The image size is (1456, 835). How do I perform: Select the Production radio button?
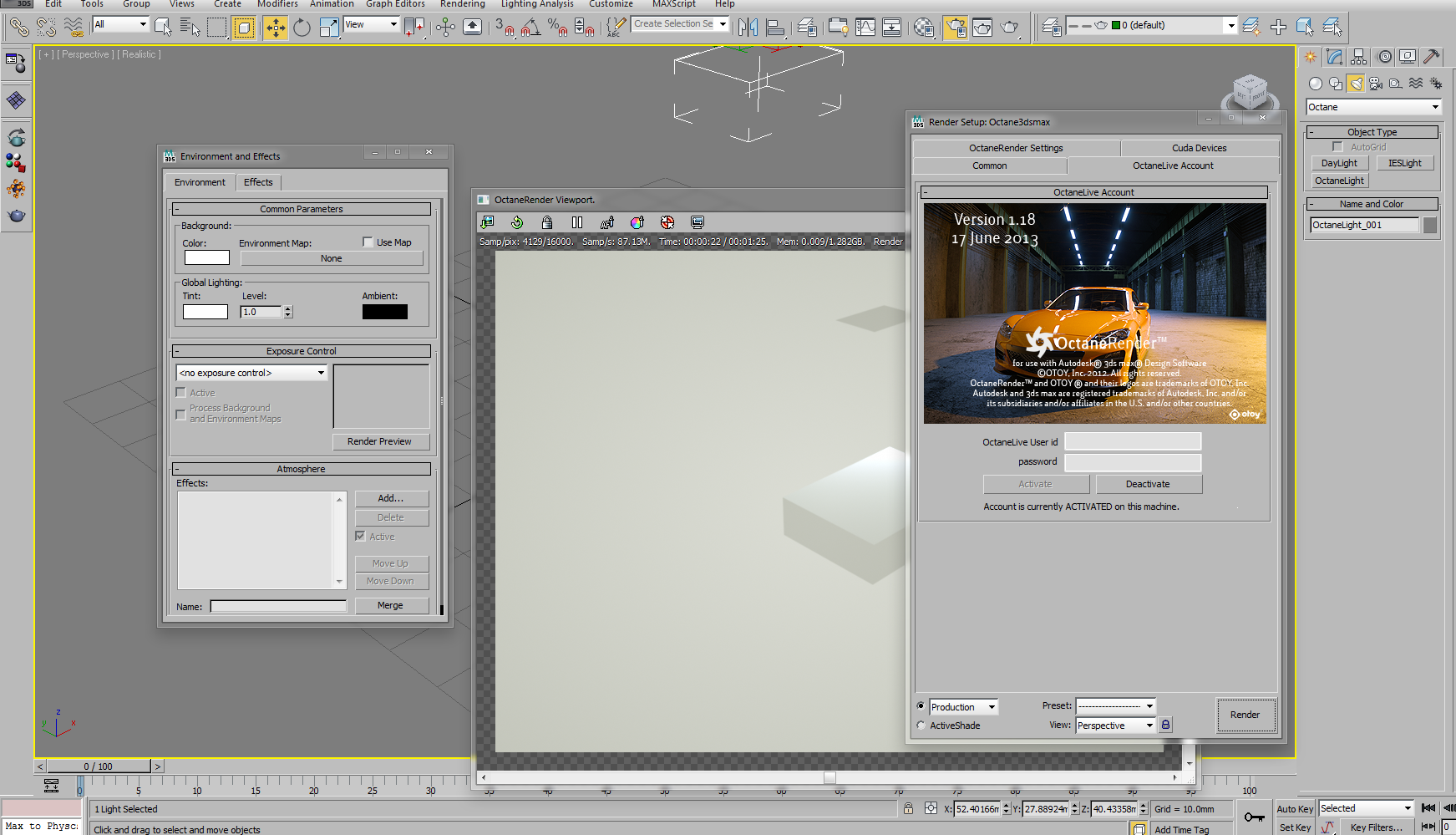[921, 706]
